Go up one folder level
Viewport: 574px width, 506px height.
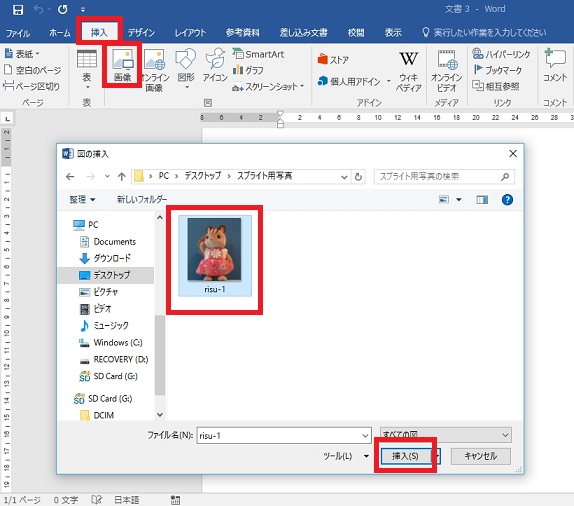tap(122, 177)
